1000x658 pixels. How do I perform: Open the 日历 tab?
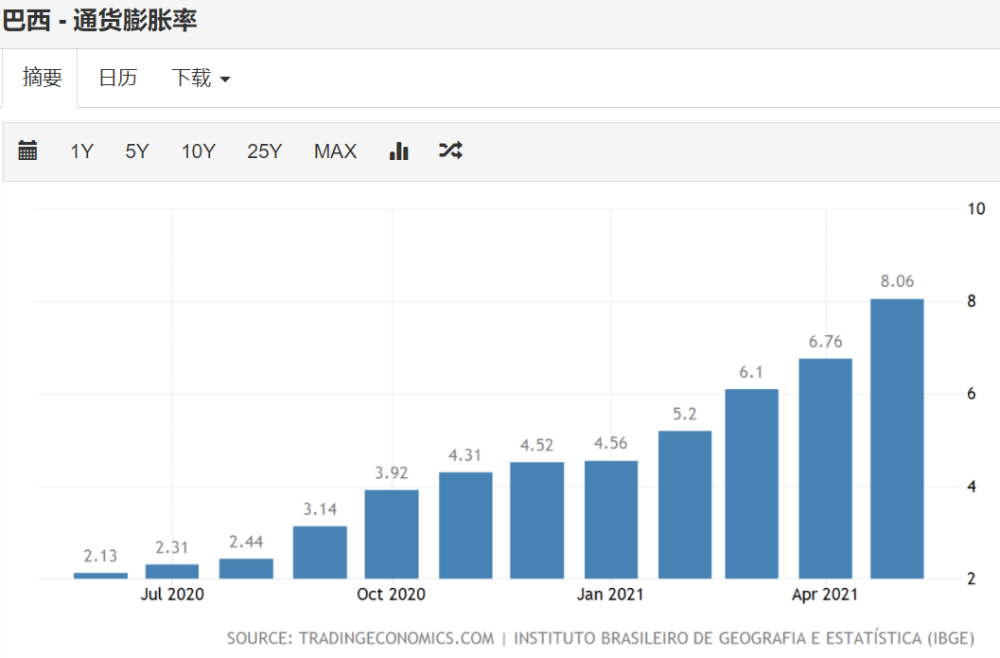point(118,78)
